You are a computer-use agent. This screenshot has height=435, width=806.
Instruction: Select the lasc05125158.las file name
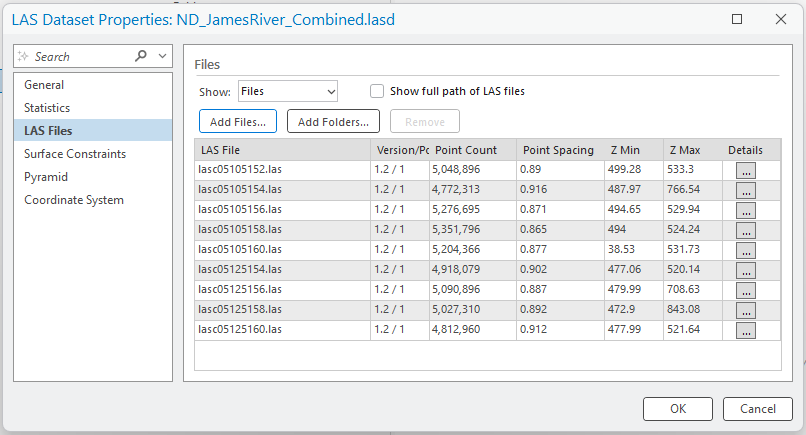coord(240,310)
